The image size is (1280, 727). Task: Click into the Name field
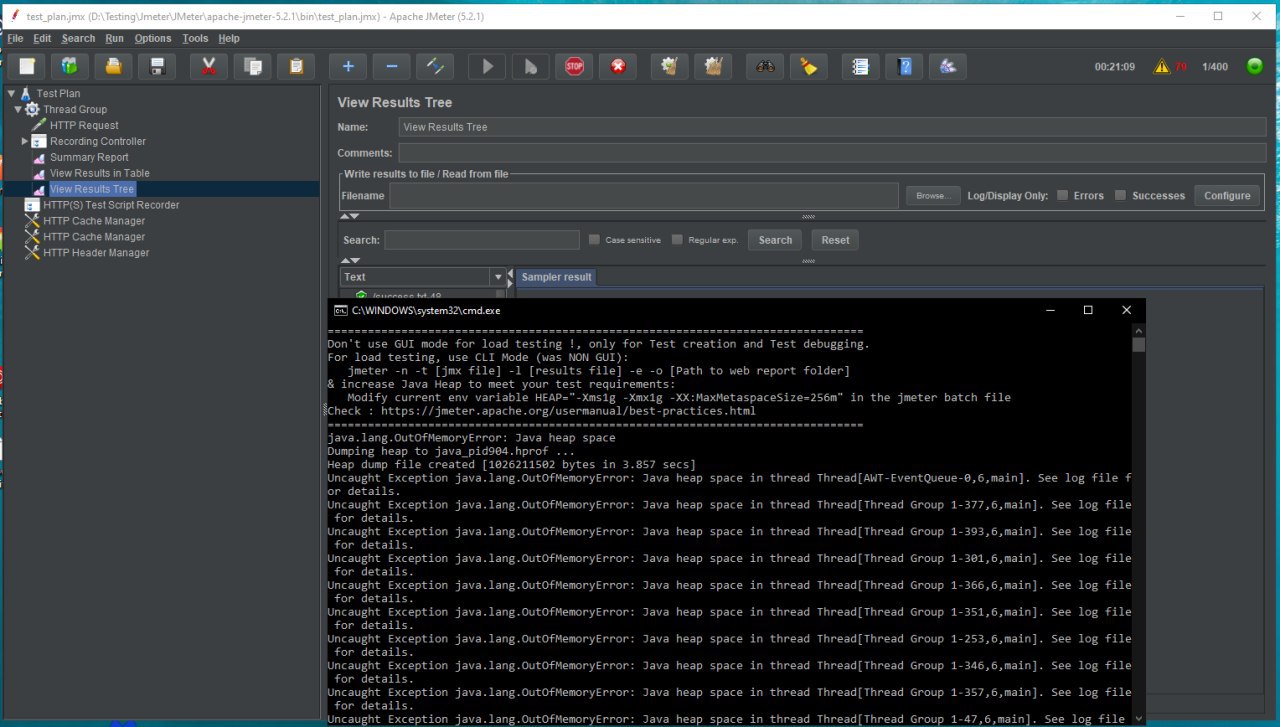click(832, 127)
